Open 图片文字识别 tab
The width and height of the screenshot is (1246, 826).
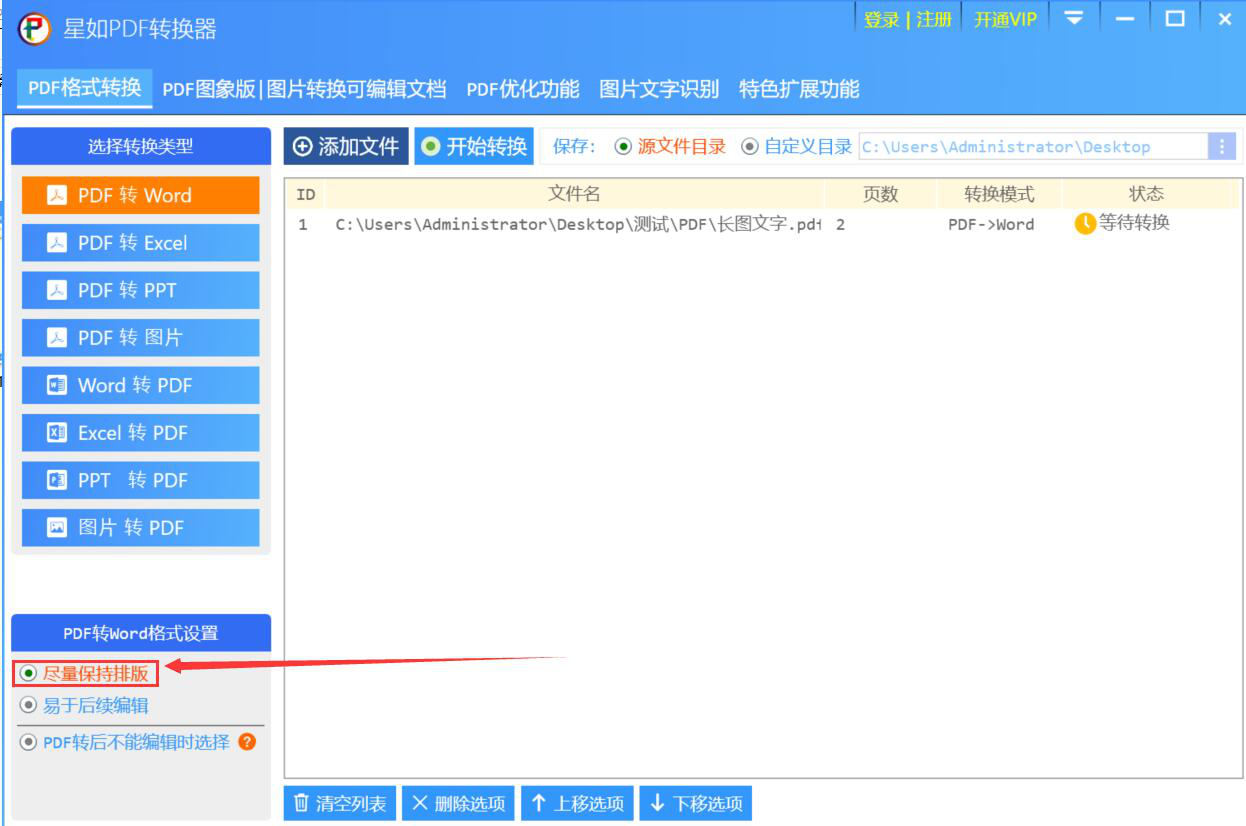click(659, 89)
